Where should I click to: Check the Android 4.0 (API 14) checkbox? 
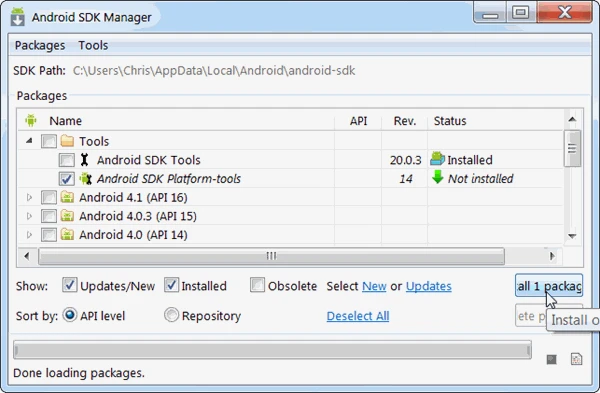(x=49, y=235)
